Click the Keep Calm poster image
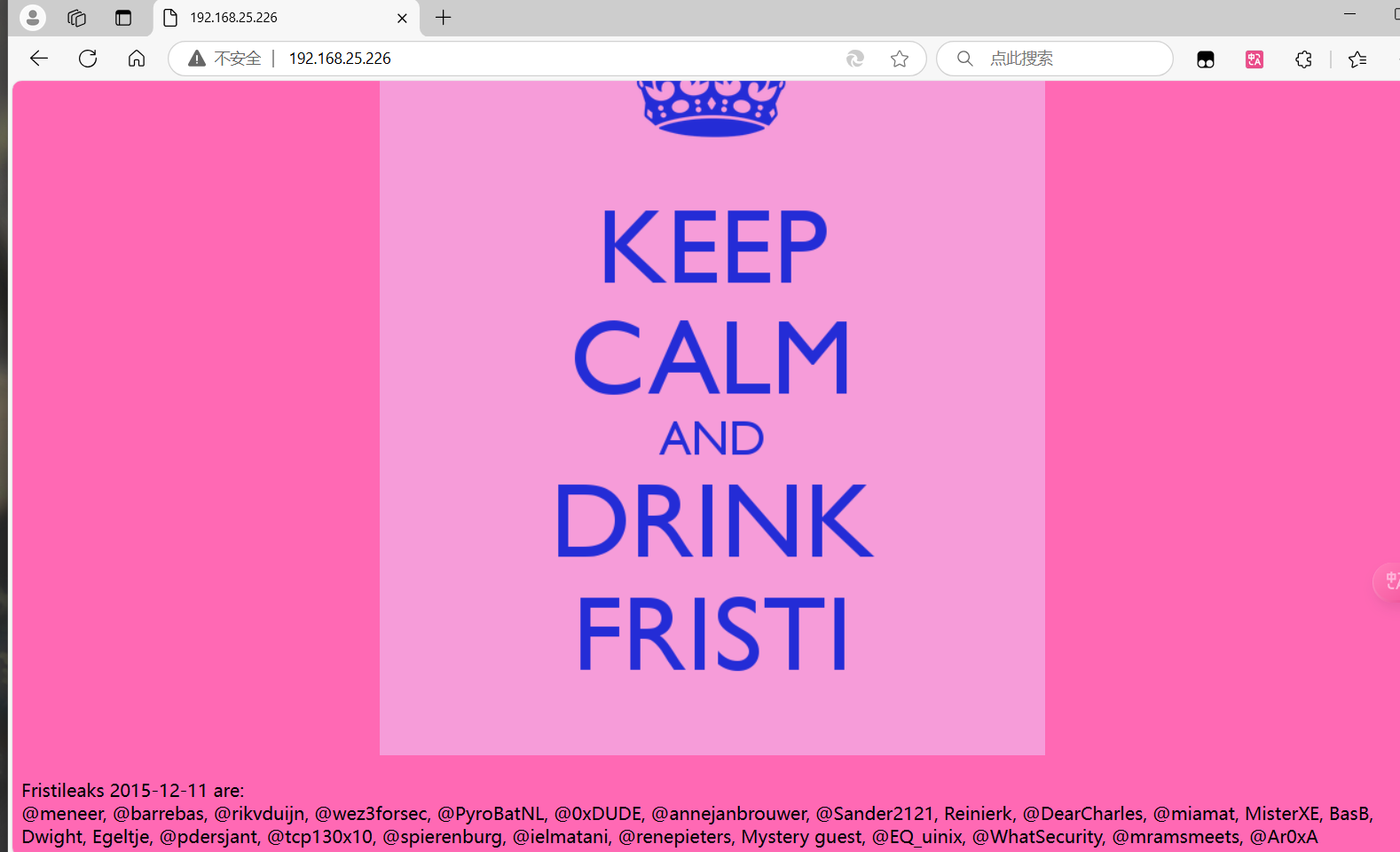Screen dimensions: 1400x852 712,418
